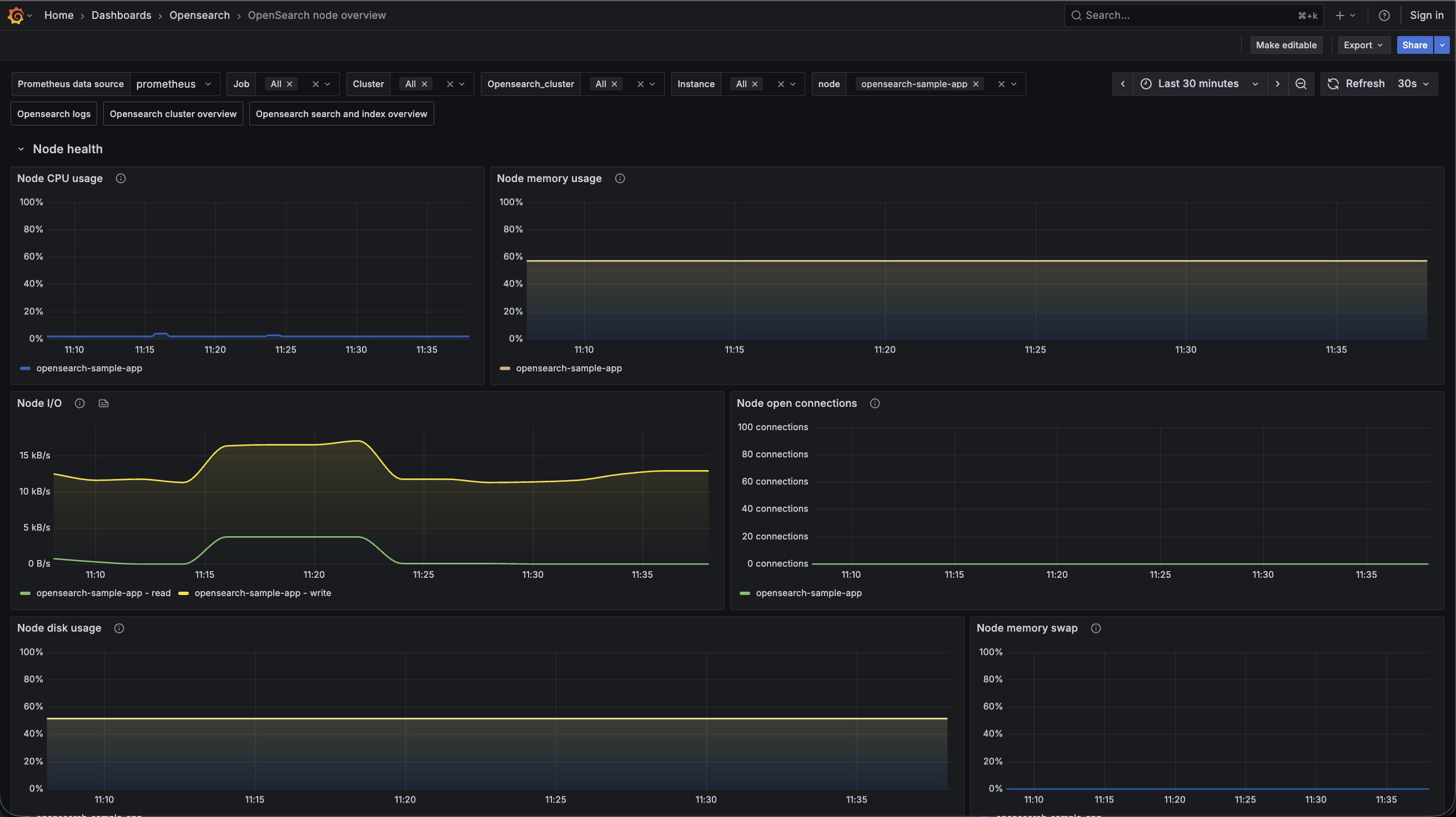Clear all Opensearch_cluster filter values

click(x=640, y=84)
